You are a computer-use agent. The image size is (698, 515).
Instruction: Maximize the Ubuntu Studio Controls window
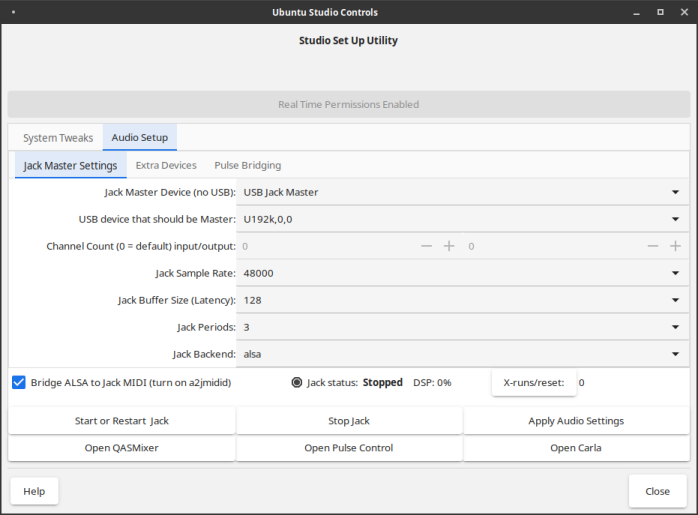pyautogui.click(x=659, y=12)
